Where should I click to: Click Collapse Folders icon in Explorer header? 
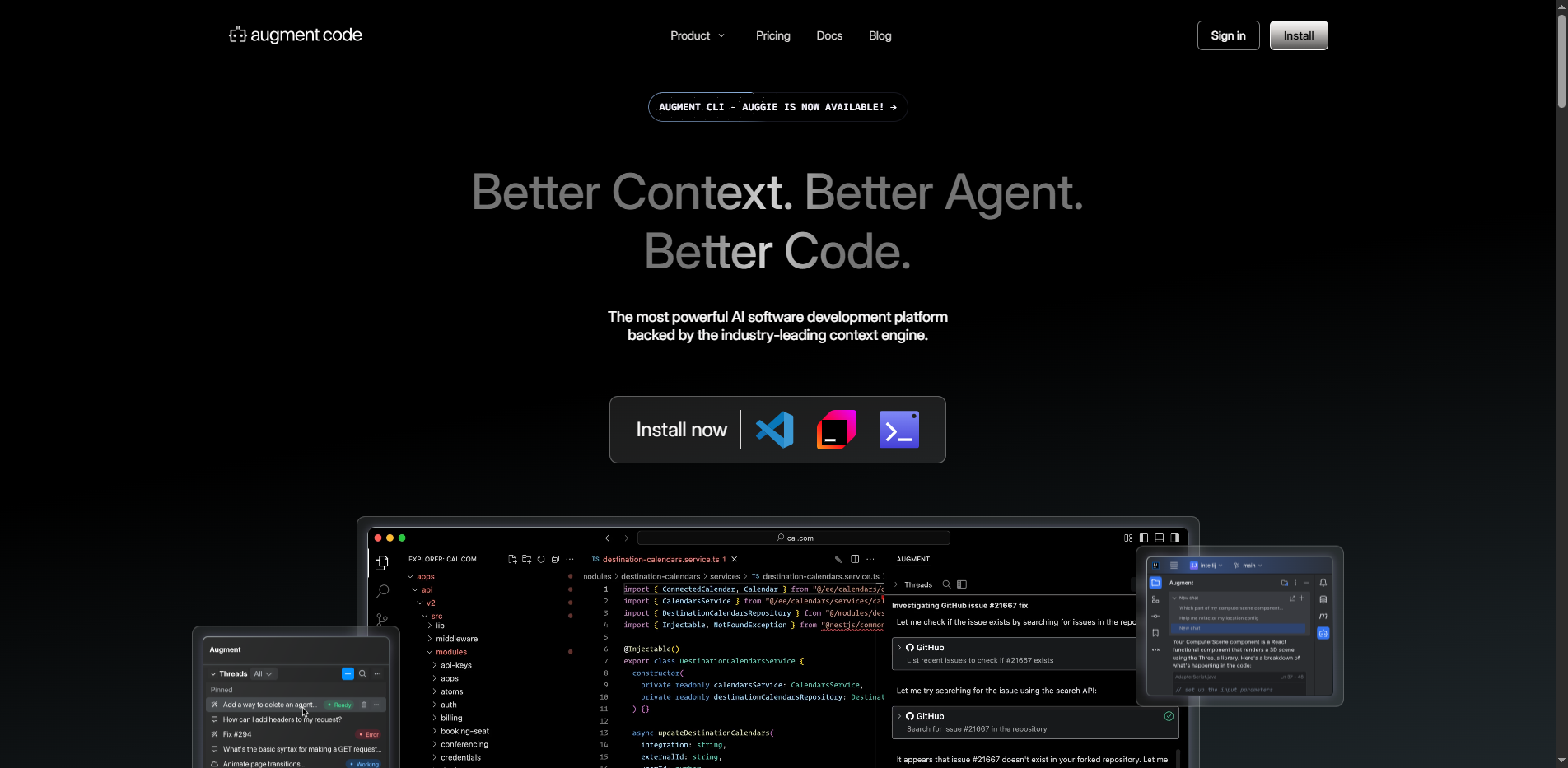tap(555, 559)
